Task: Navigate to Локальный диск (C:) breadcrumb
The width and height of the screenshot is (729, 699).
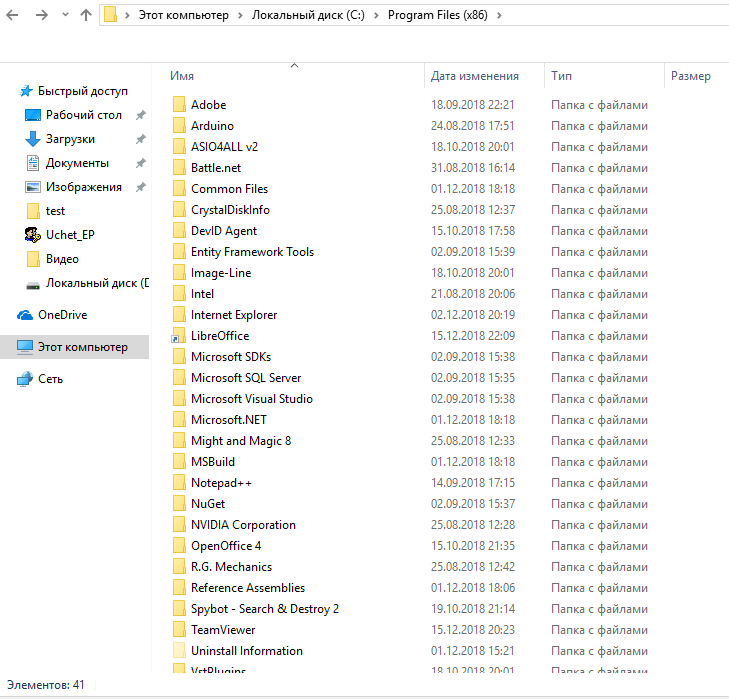Action: [x=308, y=15]
